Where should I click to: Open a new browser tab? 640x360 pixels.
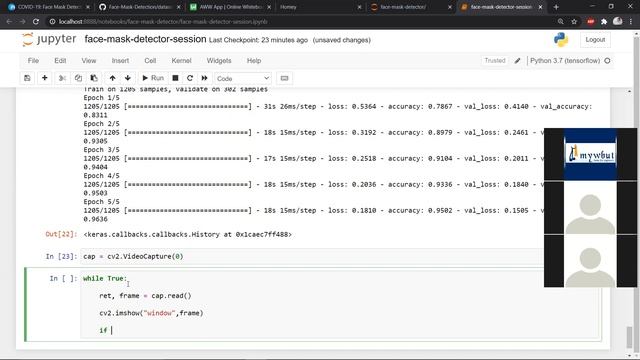tap(556, 7)
